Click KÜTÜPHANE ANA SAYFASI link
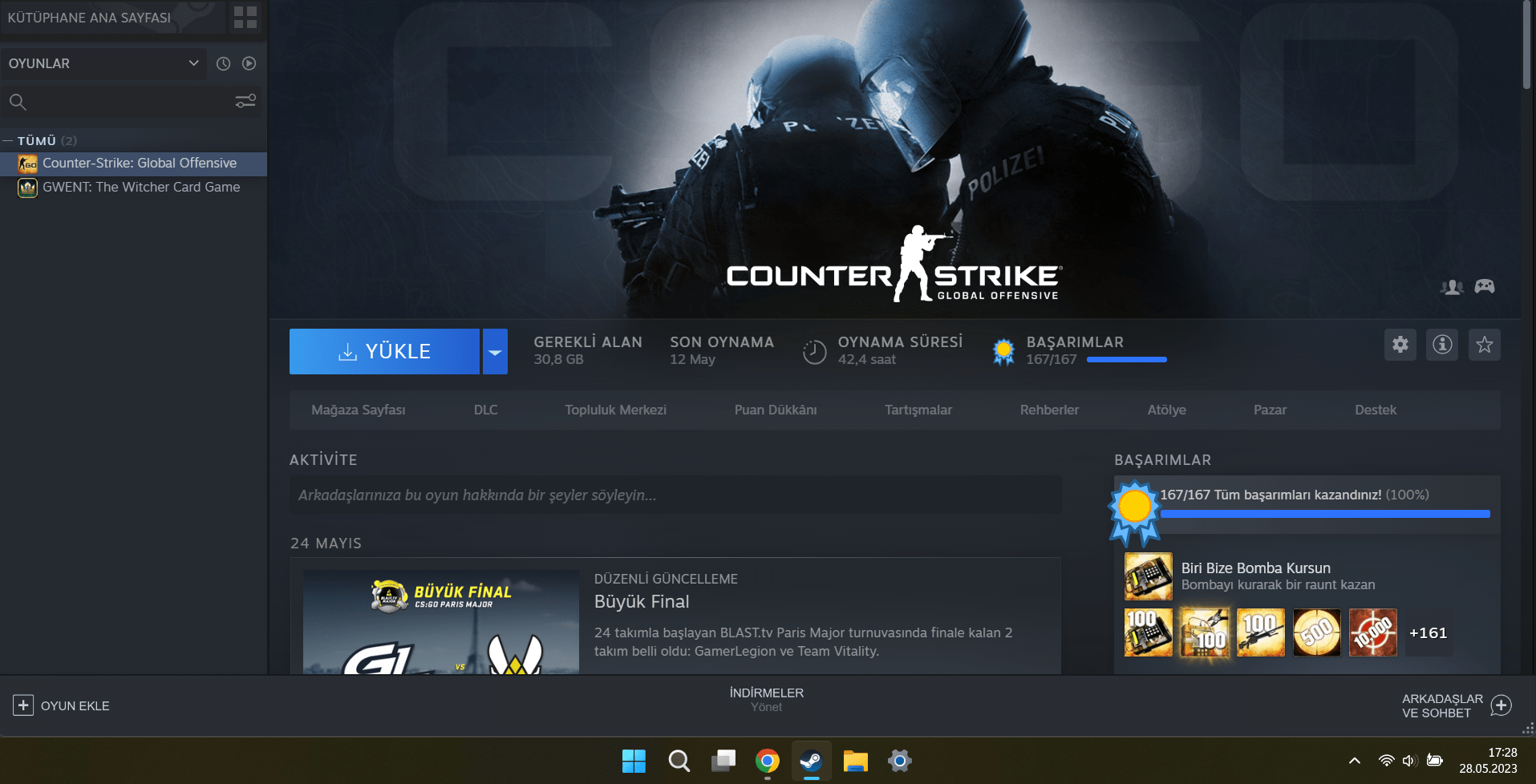Viewport: 1536px width, 784px height. click(89, 18)
